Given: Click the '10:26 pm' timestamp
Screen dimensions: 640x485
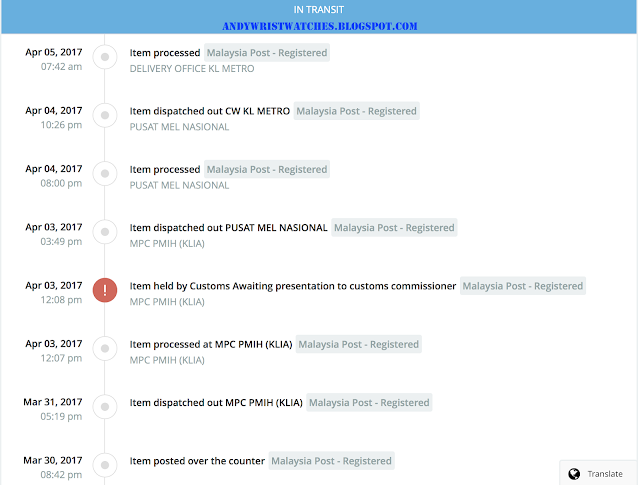Looking at the screenshot, I should 61,125.
